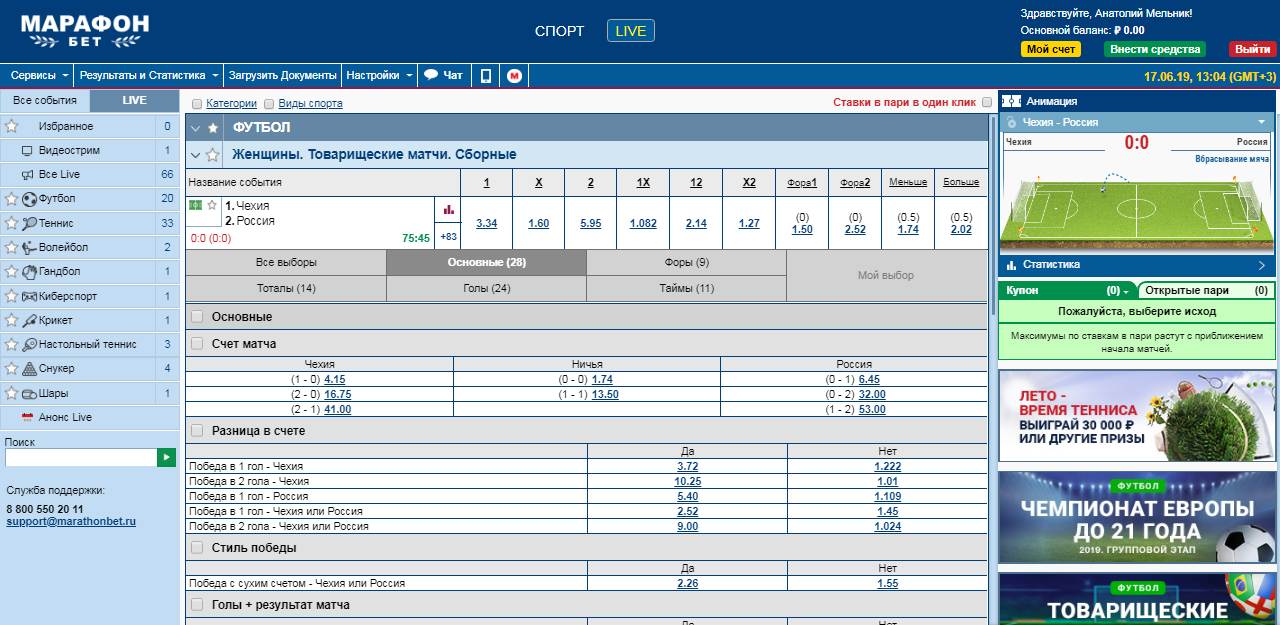The width and height of the screenshot is (1280, 625).
Task: Collapse the Женщины Товарищеские матчи chevron
Action: click(x=196, y=155)
